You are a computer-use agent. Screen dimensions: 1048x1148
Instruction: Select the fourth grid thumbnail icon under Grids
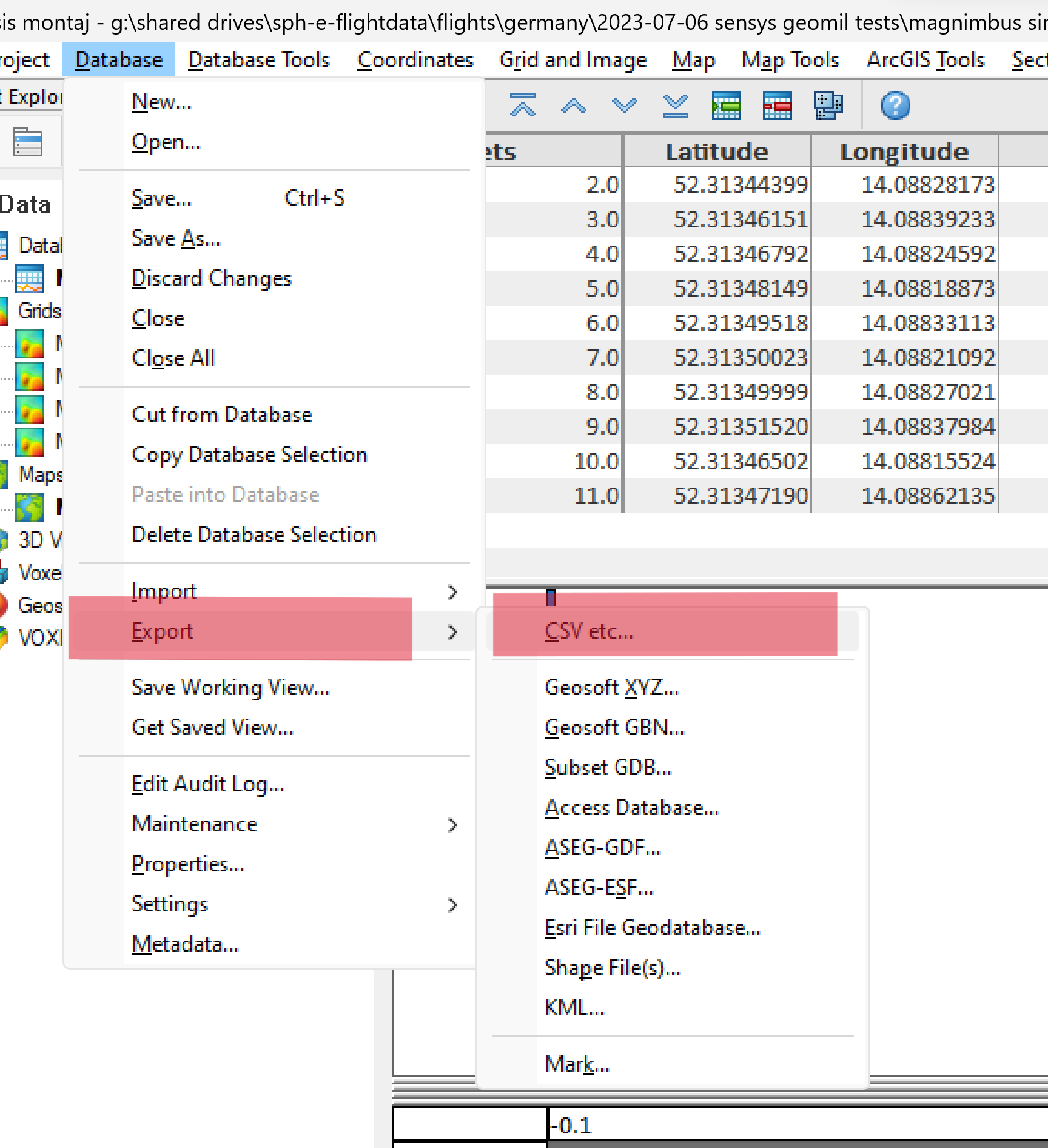coord(30,442)
